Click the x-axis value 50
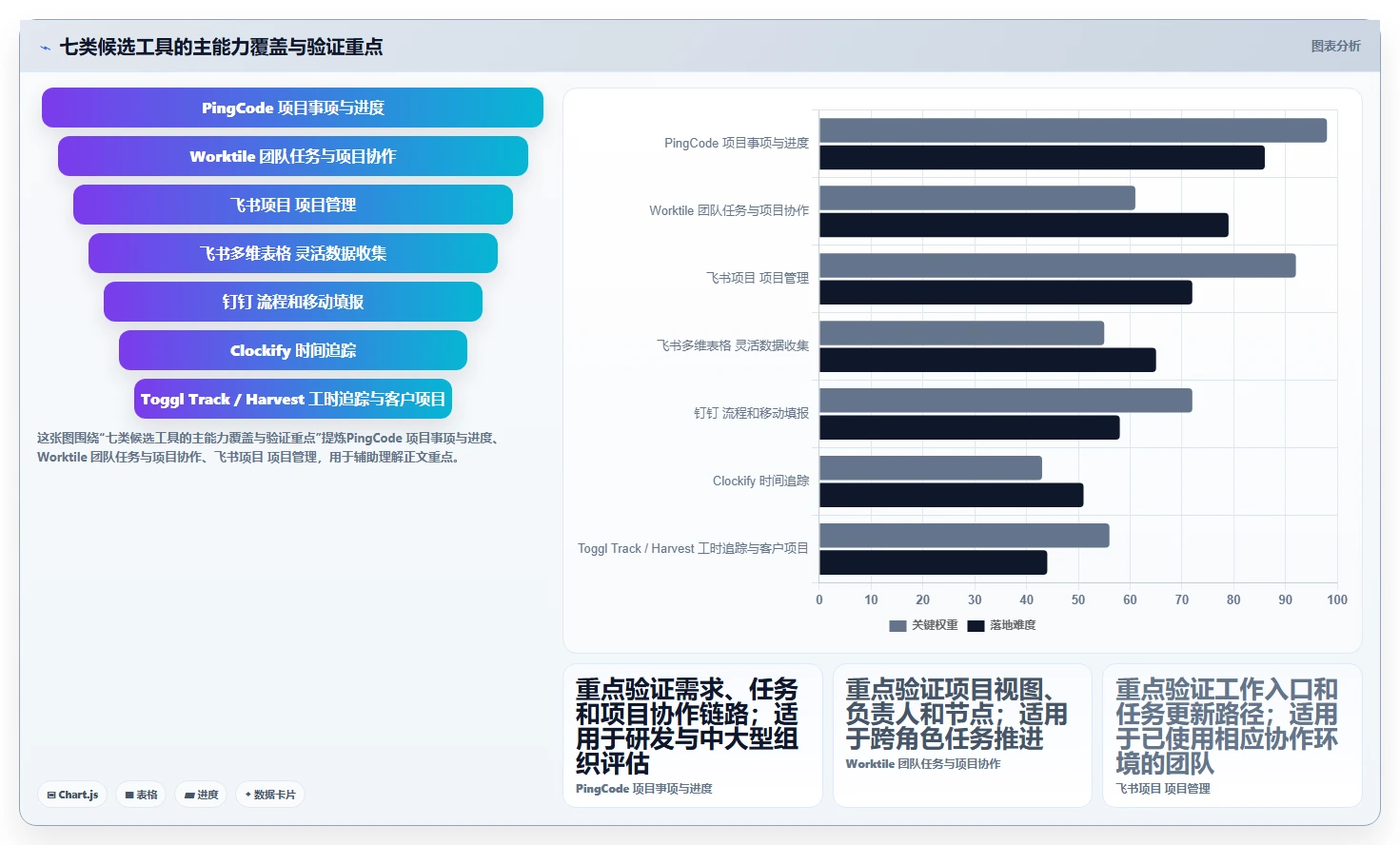The image size is (1400, 845). pos(1078,600)
